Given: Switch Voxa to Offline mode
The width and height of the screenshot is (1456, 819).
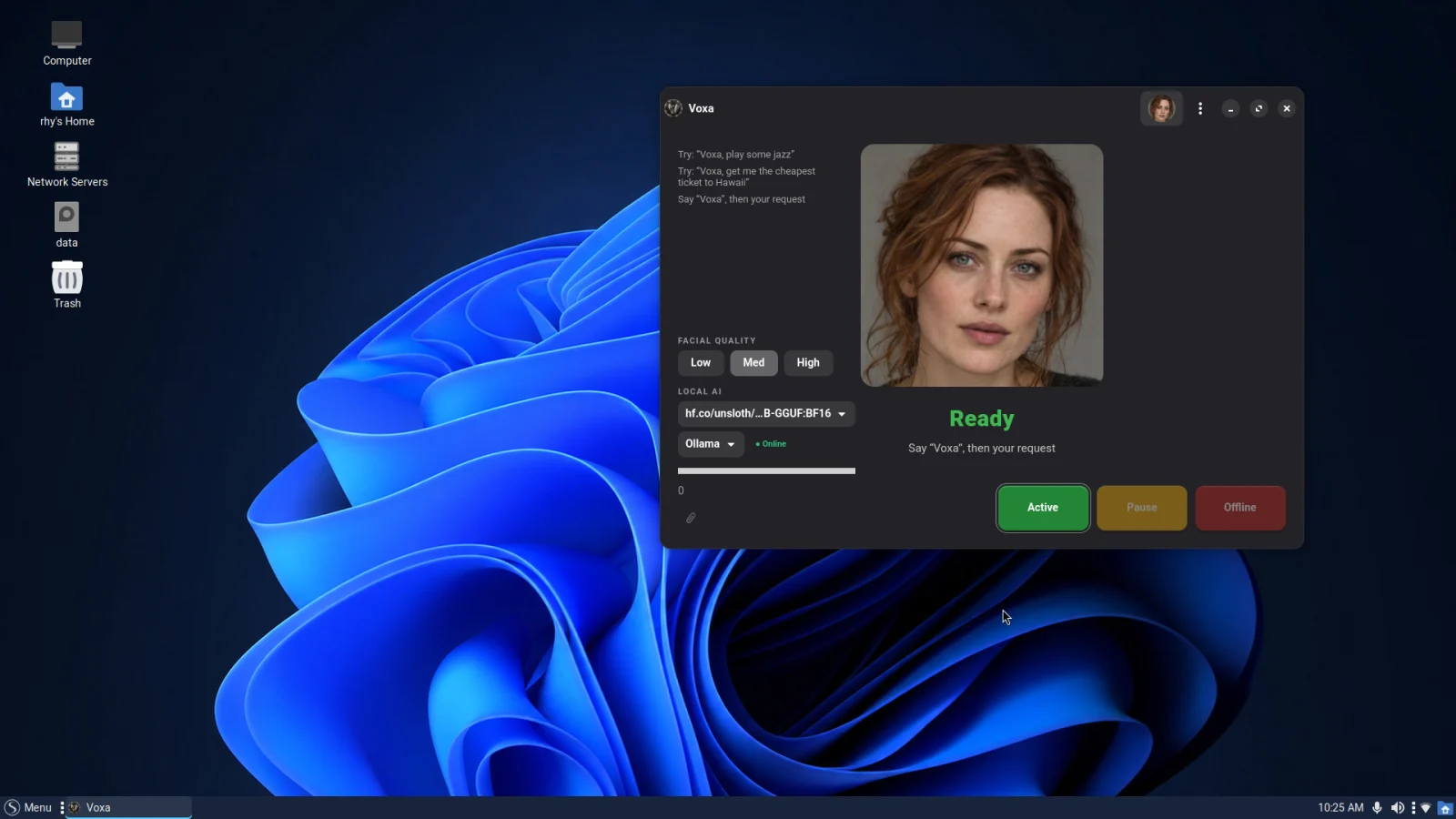Looking at the screenshot, I should [x=1240, y=508].
